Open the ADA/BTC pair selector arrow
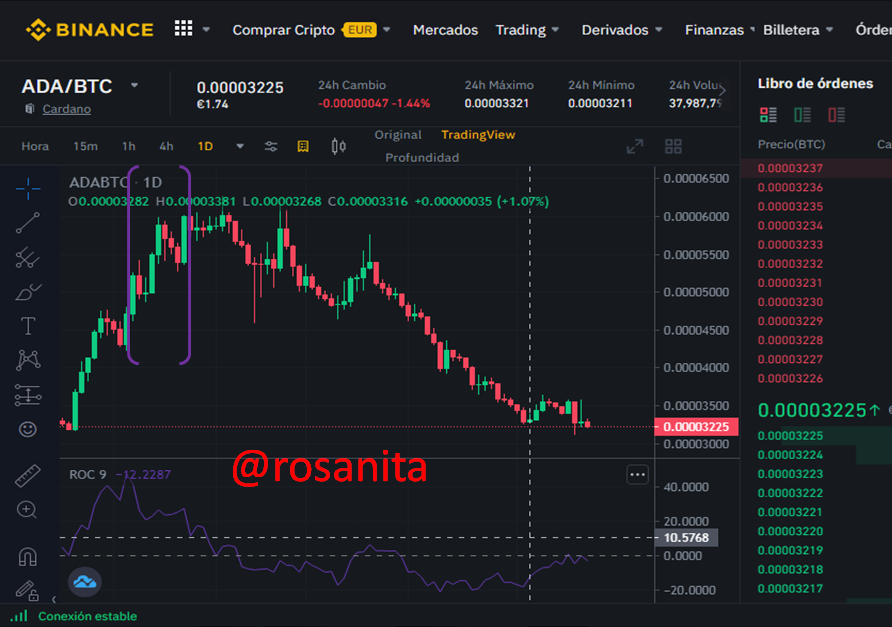 134,85
